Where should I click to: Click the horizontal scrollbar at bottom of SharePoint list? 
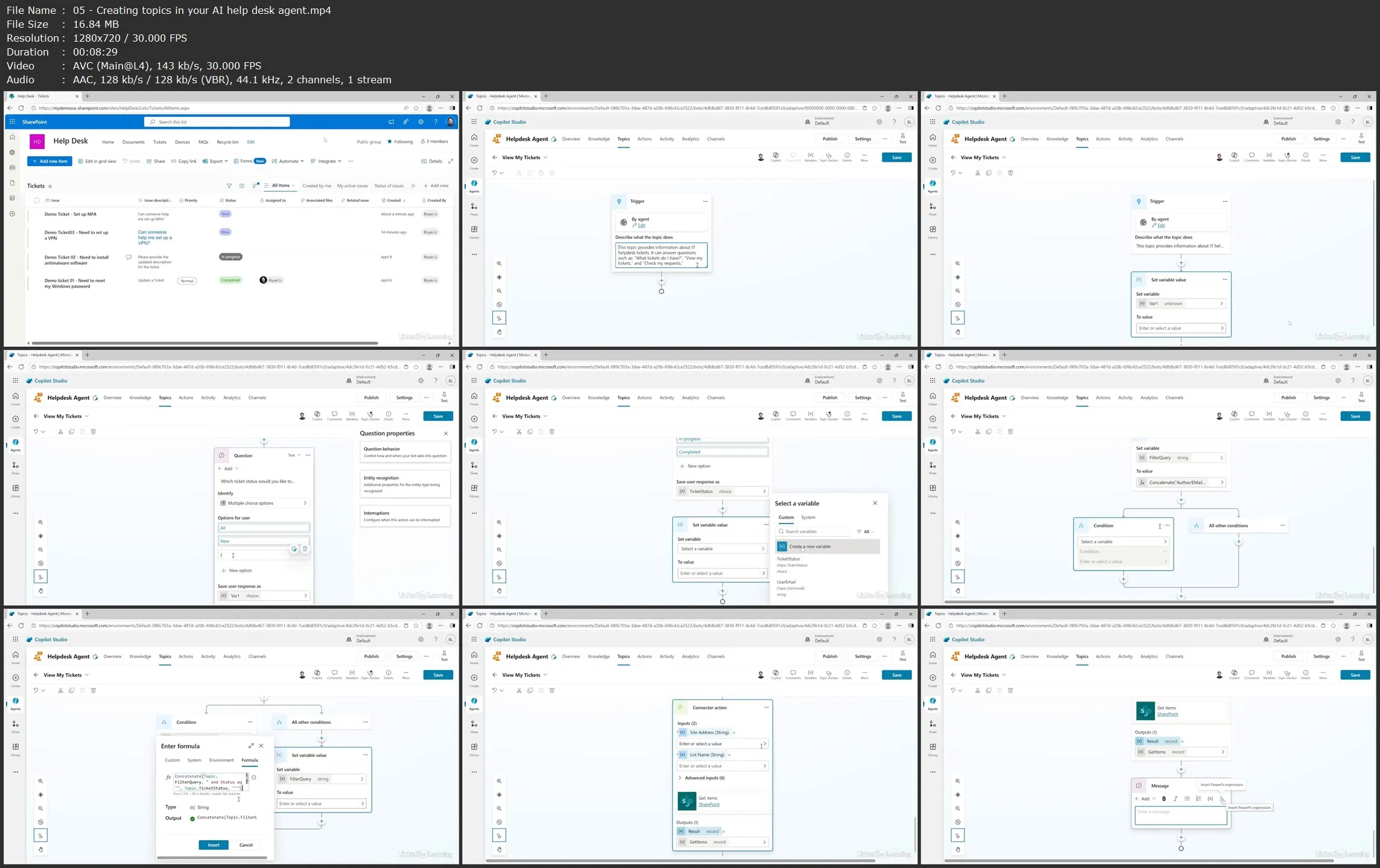[205, 343]
